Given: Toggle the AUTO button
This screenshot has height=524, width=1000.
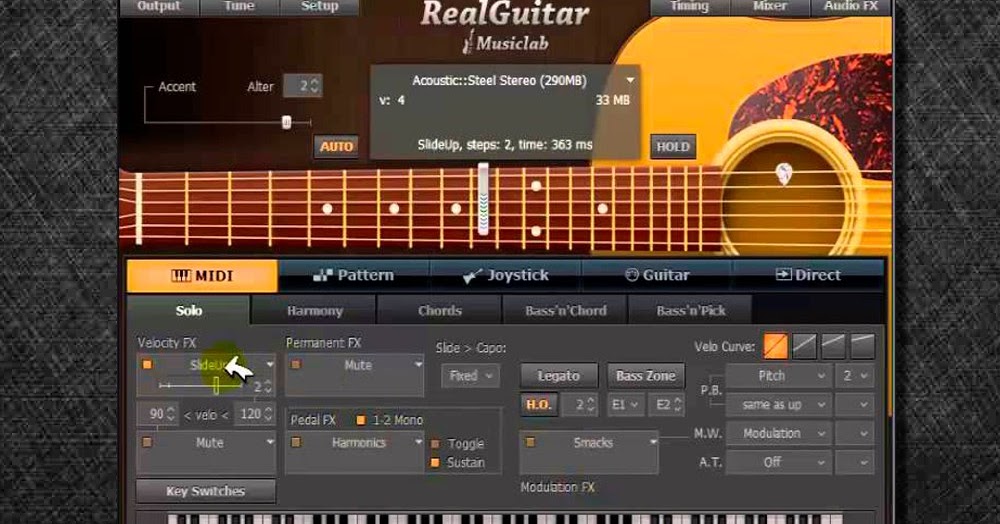Looking at the screenshot, I should 336,147.
